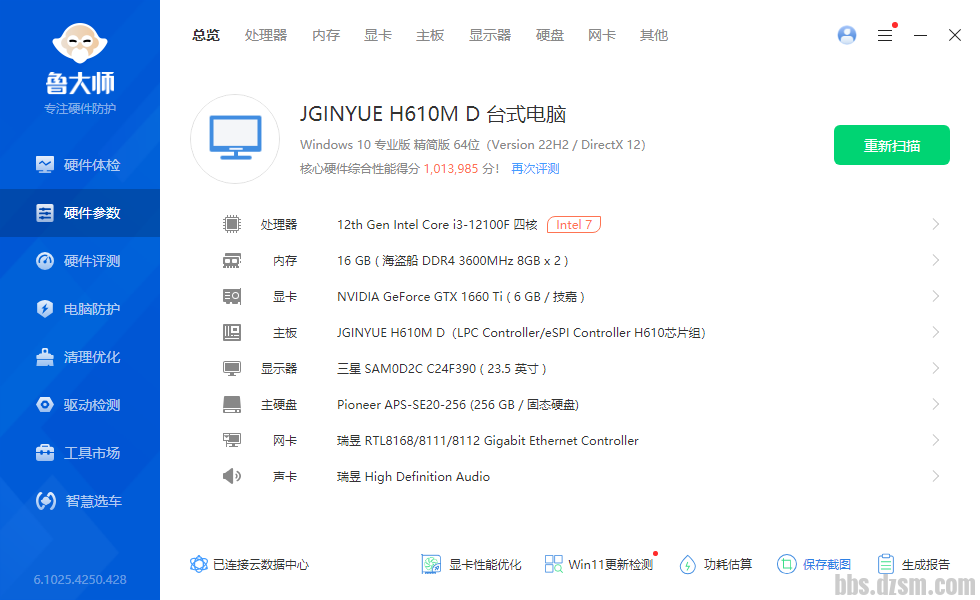The height and width of the screenshot is (600, 980).
Task: Select 硬件评测 benchmark in sidebar
Action: 80,261
